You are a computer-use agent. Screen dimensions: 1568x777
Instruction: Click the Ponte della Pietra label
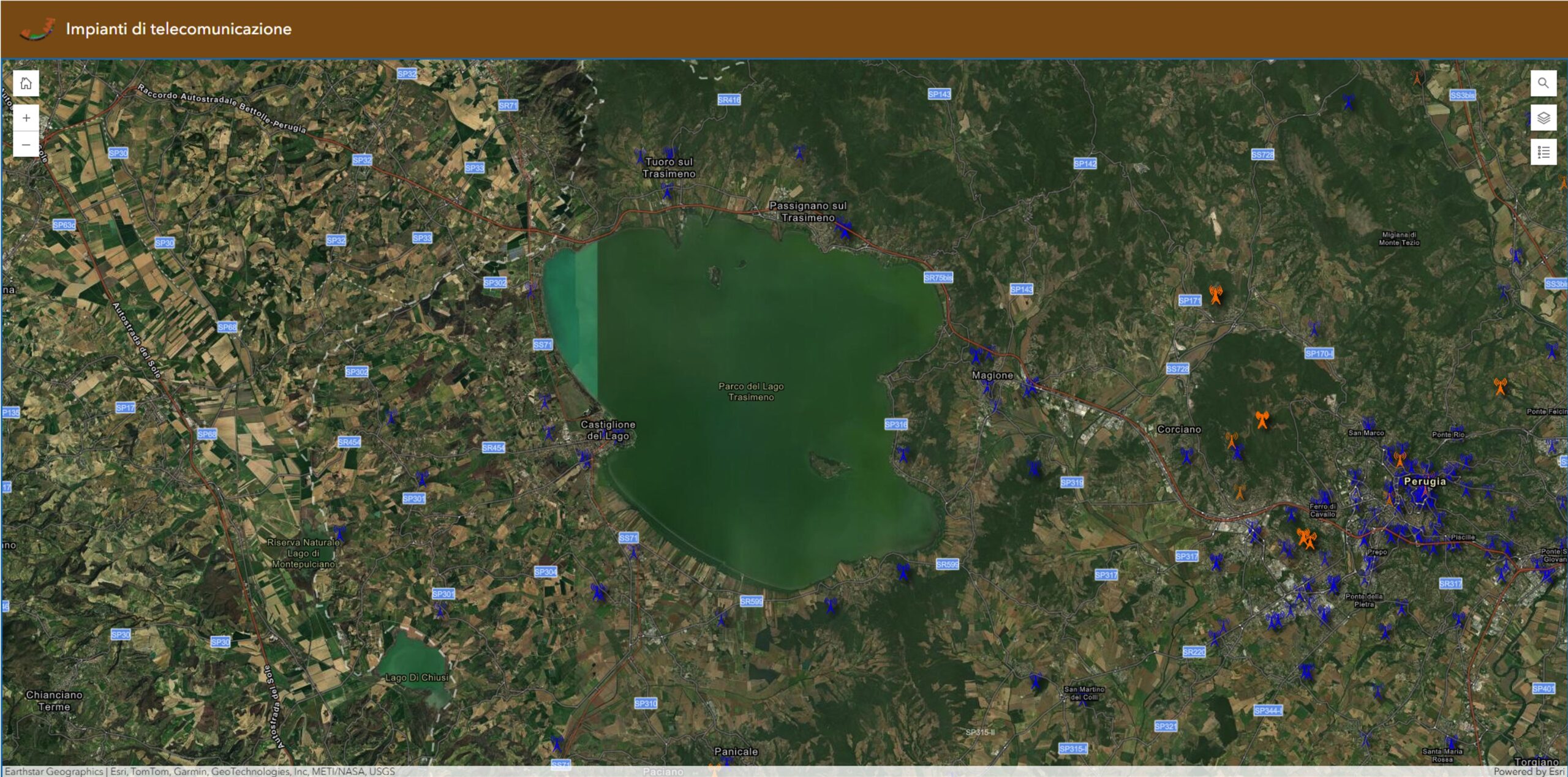click(1364, 600)
